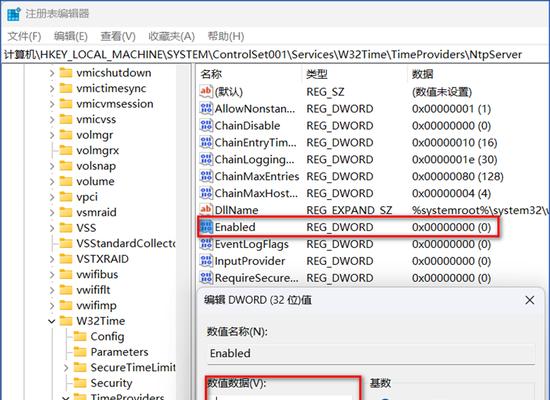Collapse the W32Time tree node
Screen dimensions: 550x400
click(x=52, y=321)
